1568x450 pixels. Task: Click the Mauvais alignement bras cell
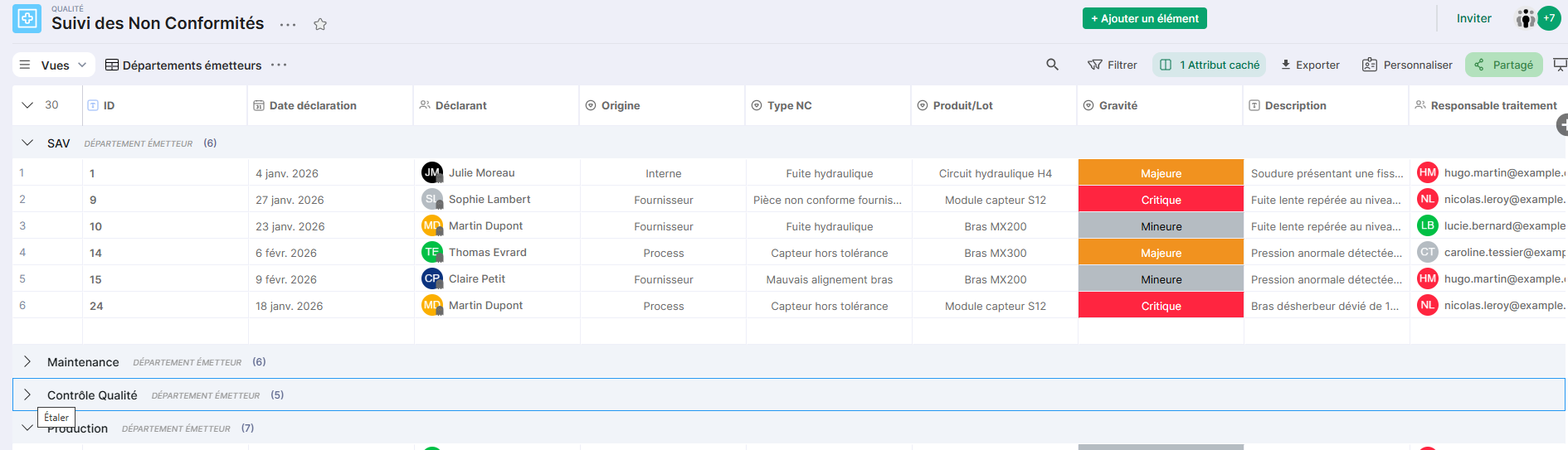(x=829, y=278)
